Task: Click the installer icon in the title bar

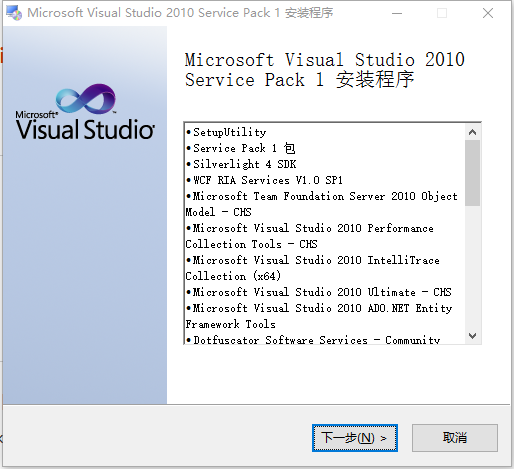Action: click(x=14, y=13)
